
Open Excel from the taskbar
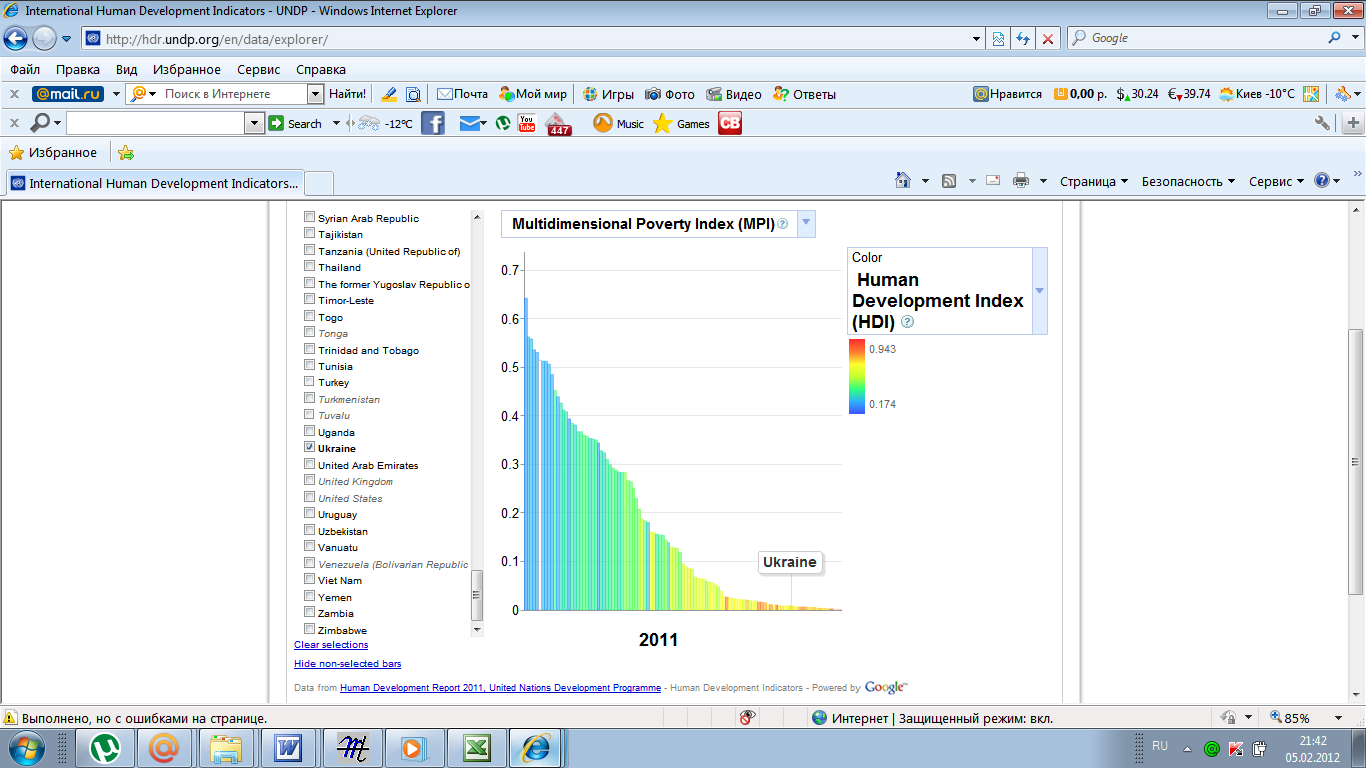pos(475,747)
